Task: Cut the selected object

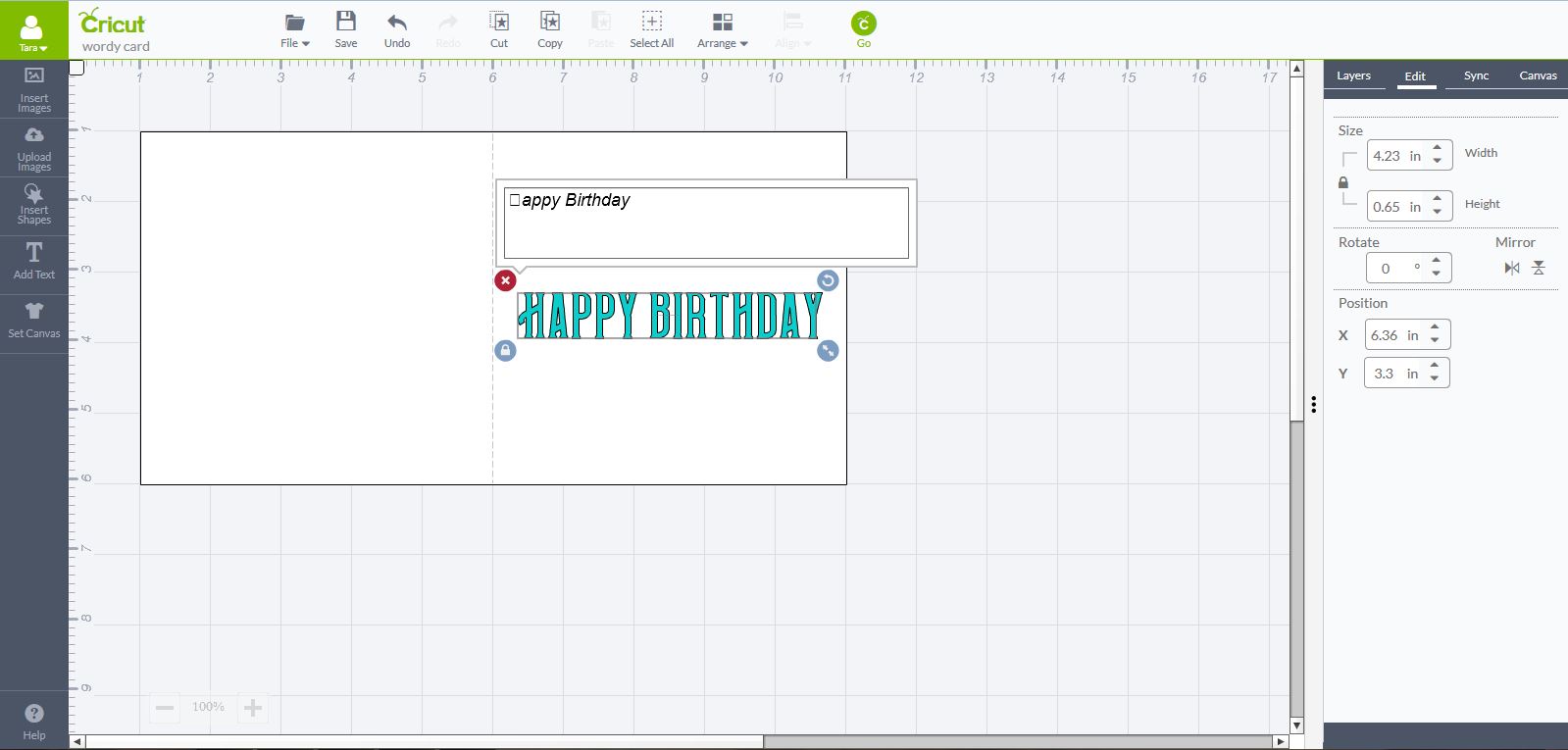Action: tap(499, 30)
